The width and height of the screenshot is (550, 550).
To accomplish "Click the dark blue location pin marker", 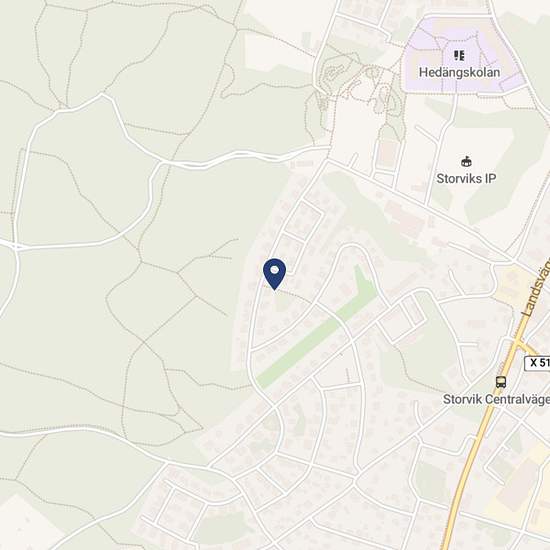I will [274, 274].
